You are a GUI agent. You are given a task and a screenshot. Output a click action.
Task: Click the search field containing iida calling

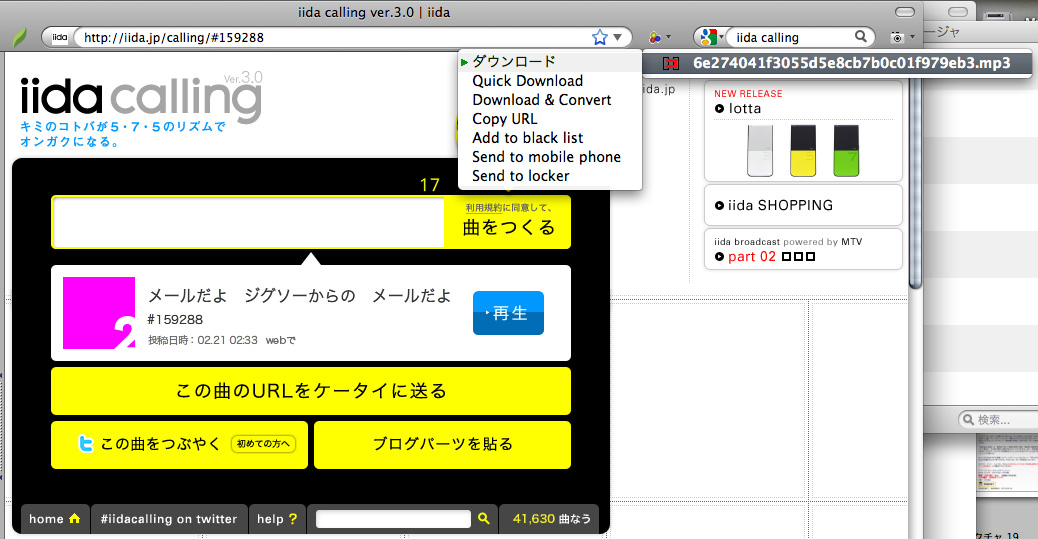pos(791,38)
